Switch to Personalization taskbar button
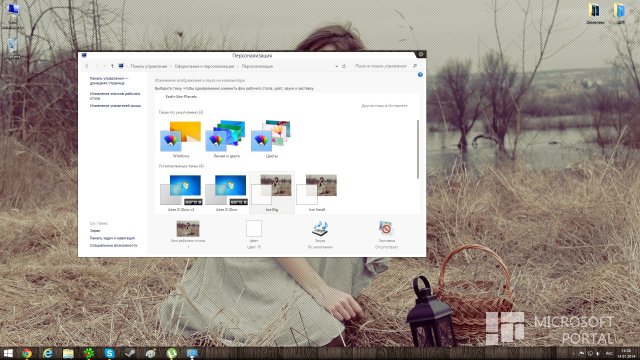The height and width of the screenshot is (360, 640). 192,353
